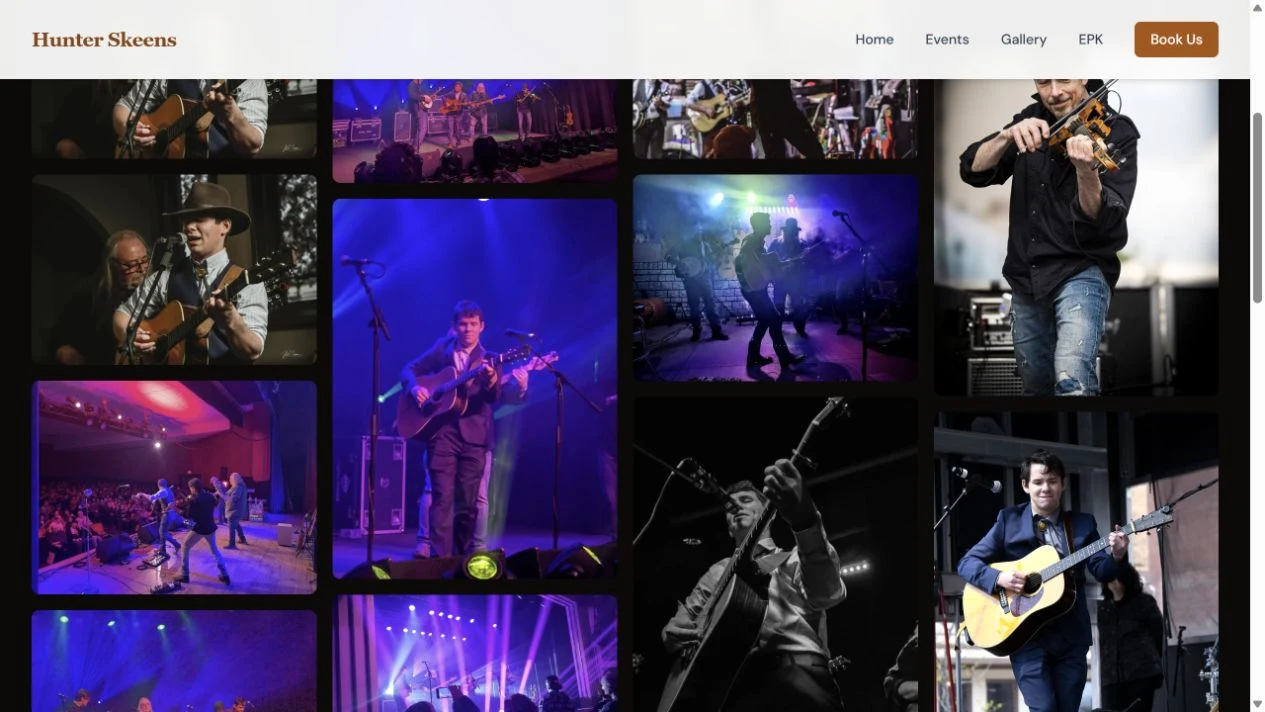Open the fiddle player in black shirt photo
1265x712 pixels.
pyautogui.click(x=1076, y=237)
